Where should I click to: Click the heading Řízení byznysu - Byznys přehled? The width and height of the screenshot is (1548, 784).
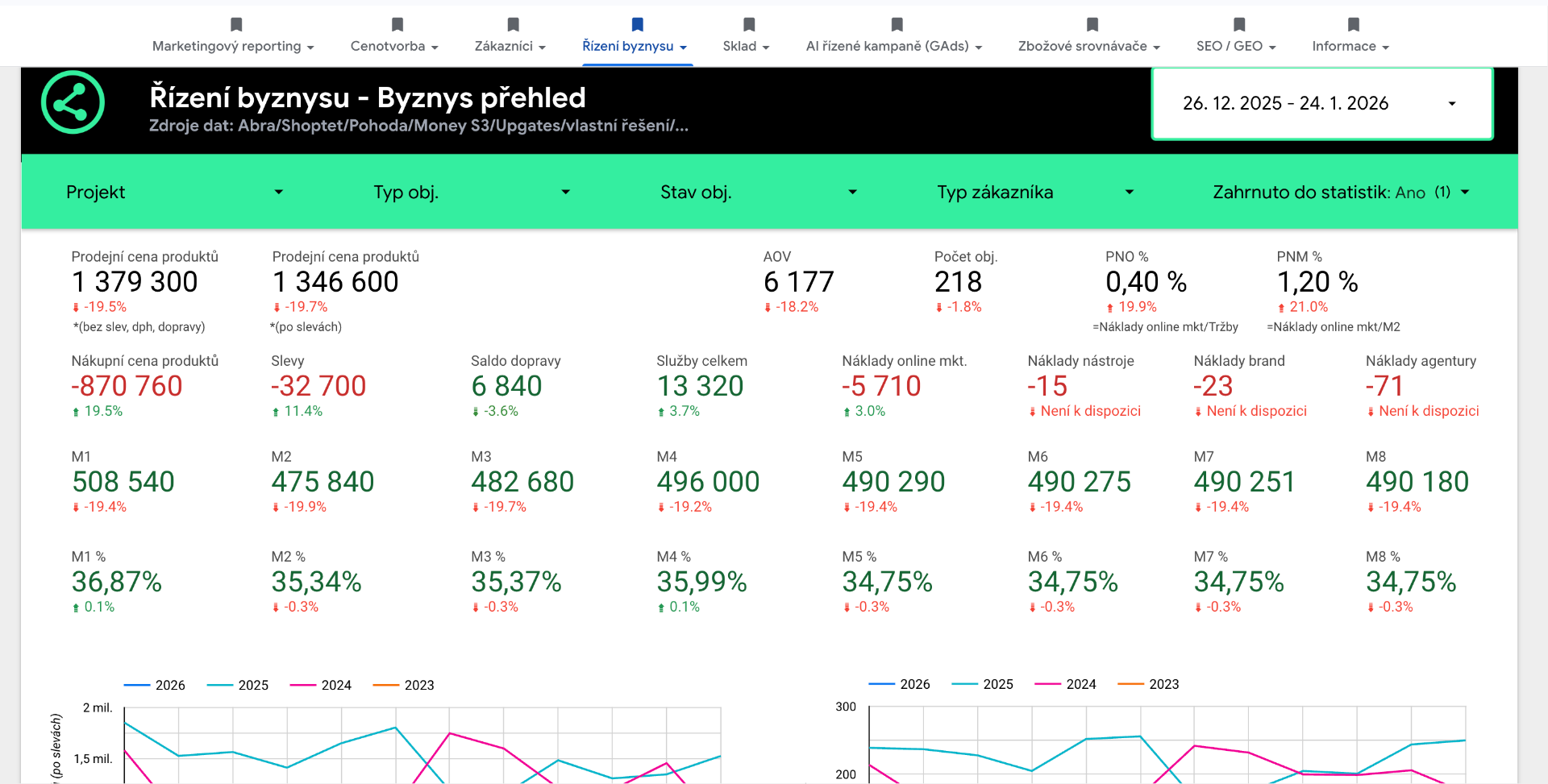tap(368, 97)
